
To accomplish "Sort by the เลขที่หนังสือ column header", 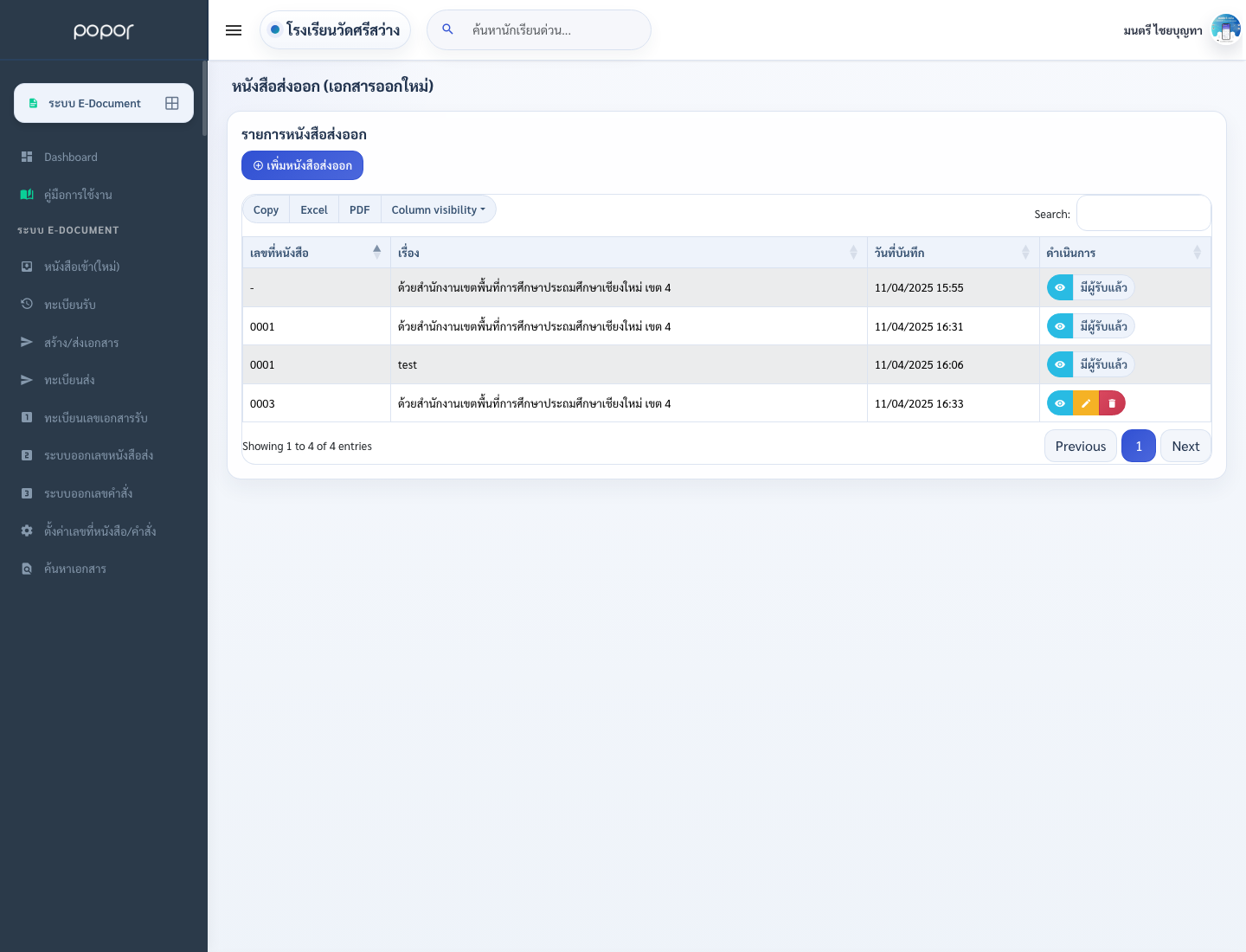I will (x=316, y=253).
